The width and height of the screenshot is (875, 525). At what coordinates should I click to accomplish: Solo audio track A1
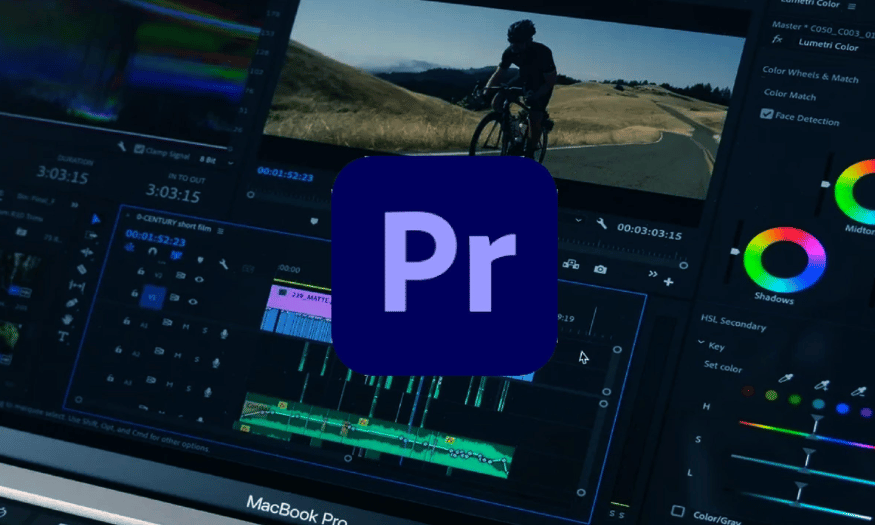pos(204,330)
